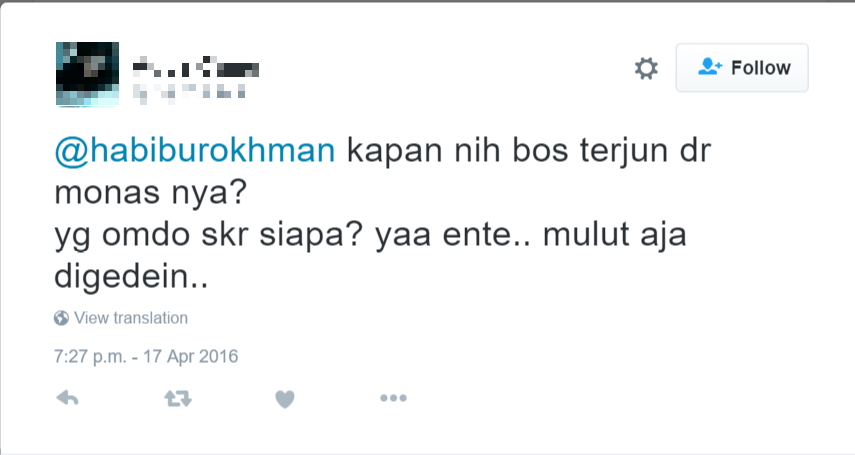The height and width of the screenshot is (455, 855).
Task: Click the globe icon beside View translation
Action: pyautogui.click(x=61, y=318)
